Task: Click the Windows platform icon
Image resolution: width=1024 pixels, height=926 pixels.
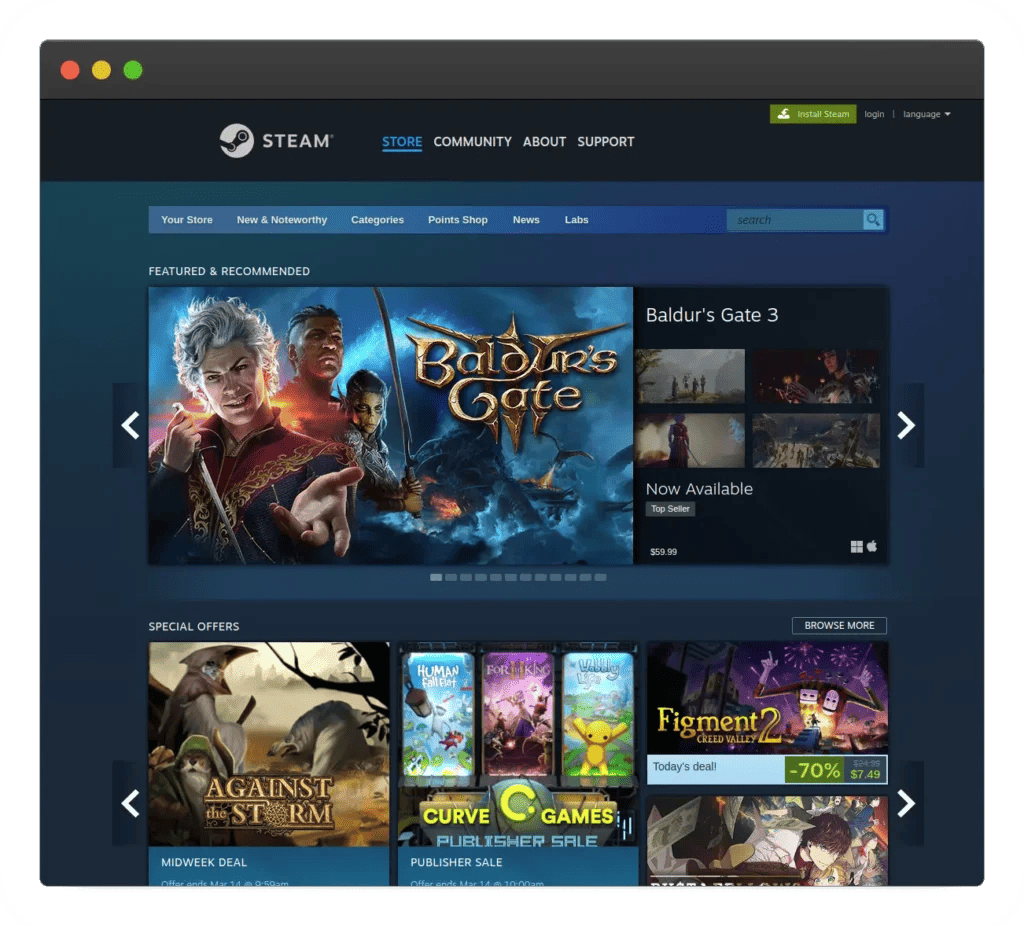Action: (x=856, y=546)
